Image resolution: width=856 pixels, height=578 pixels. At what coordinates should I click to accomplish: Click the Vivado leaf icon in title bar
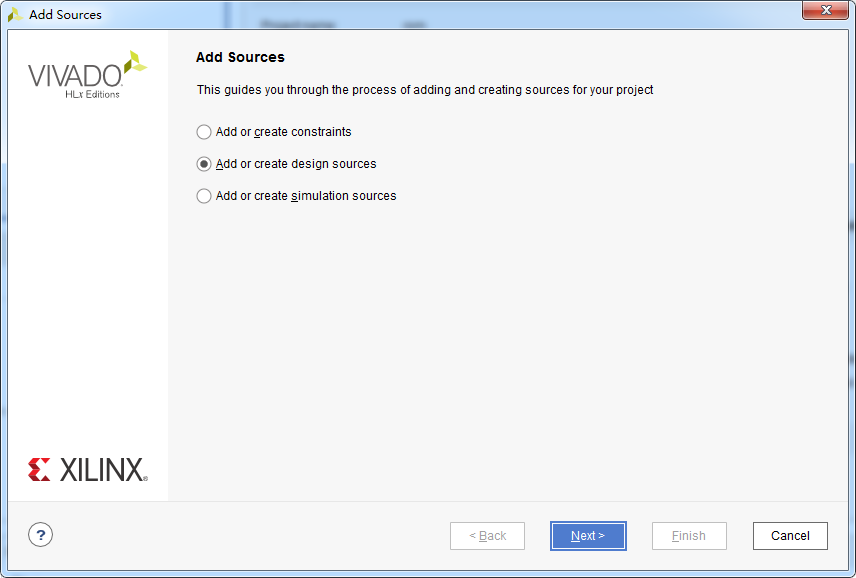click(x=15, y=14)
